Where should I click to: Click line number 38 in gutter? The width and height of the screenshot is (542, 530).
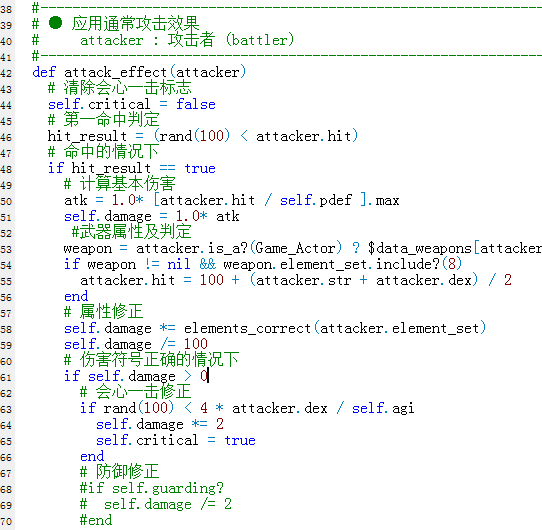6,10
